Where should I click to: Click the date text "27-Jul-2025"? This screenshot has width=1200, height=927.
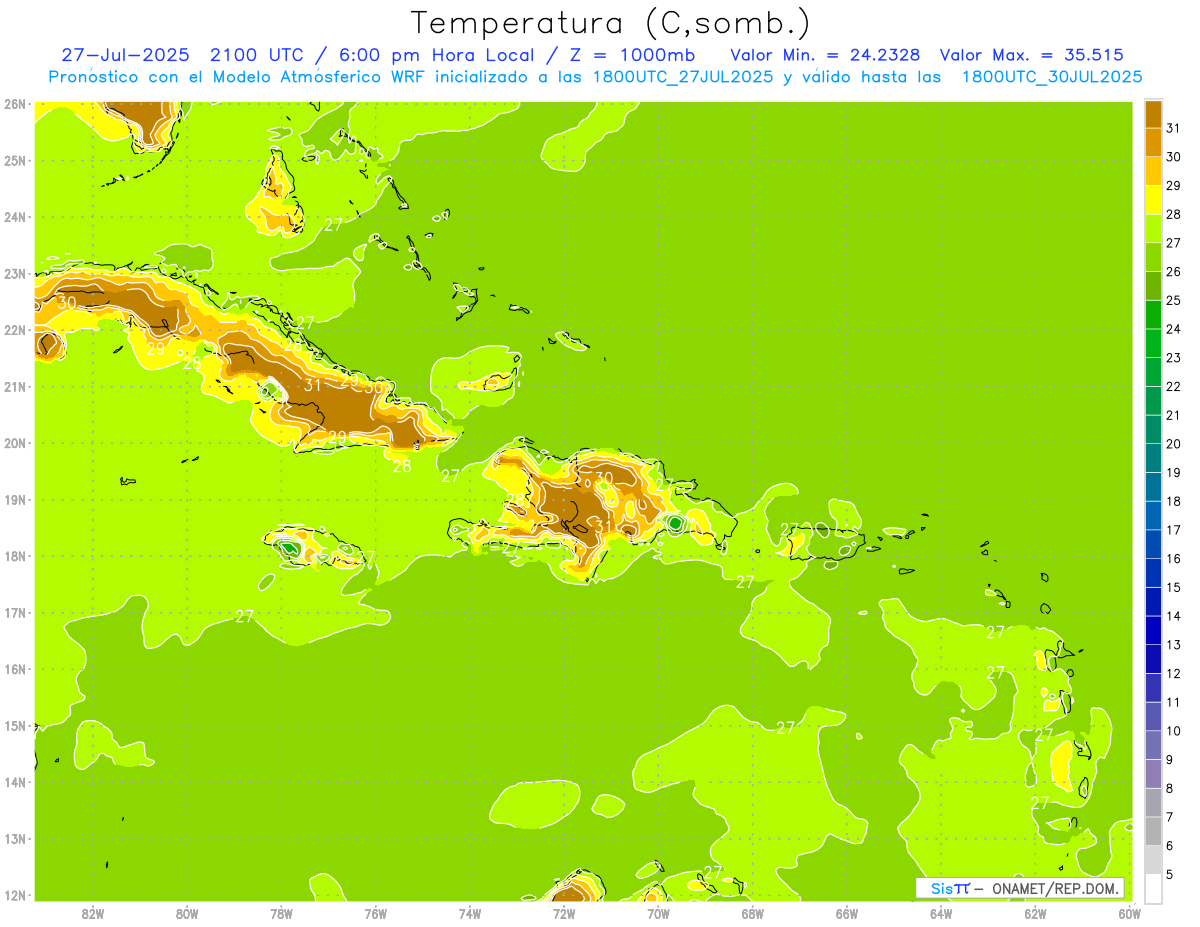pyautogui.click(x=126, y=54)
